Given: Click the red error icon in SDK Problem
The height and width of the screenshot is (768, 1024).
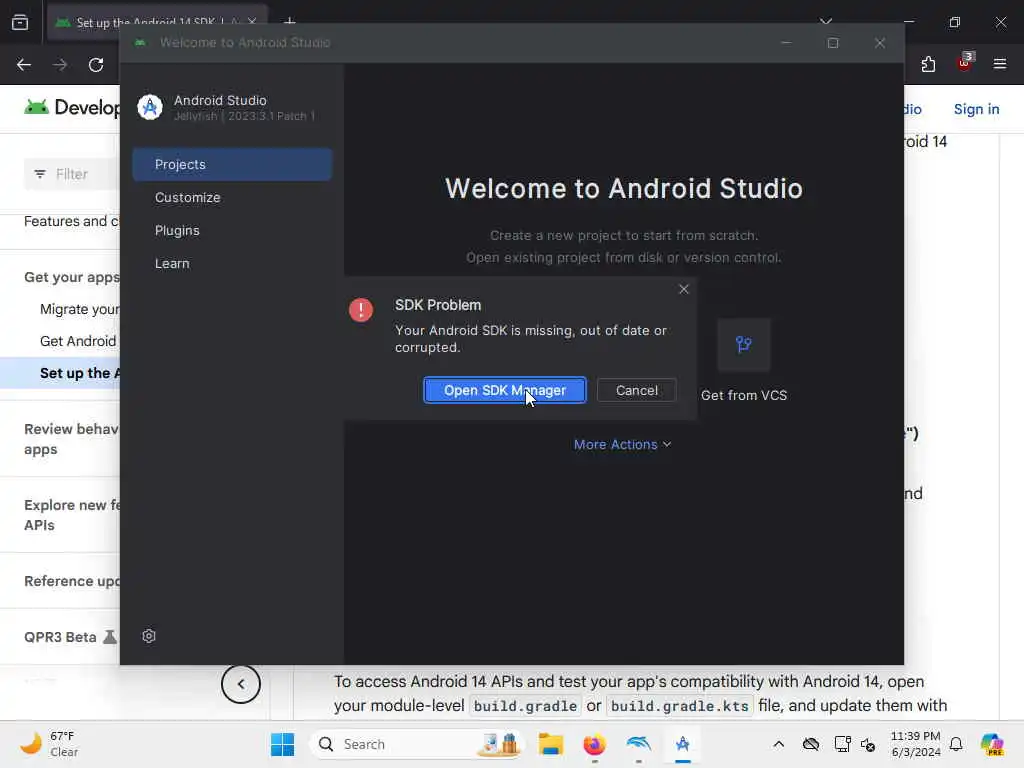Looking at the screenshot, I should tap(360, 310).
